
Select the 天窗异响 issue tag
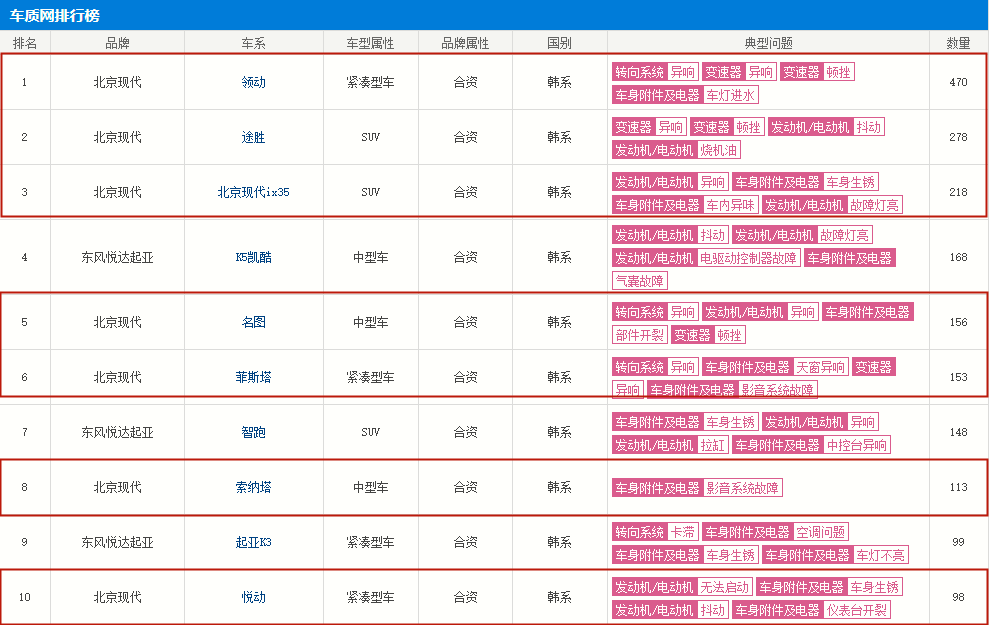click(821, 367)
